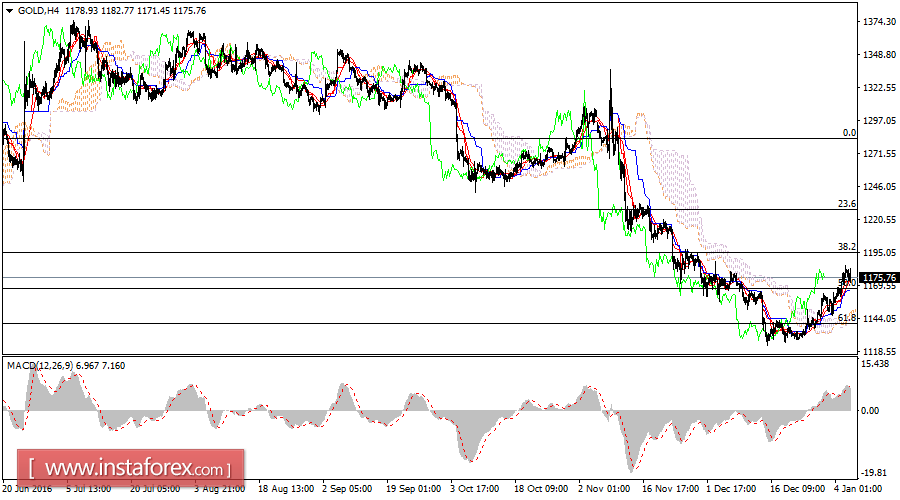Select the OHLC values 1178.93 1182.77 1171.45 1175.76
The width and height of the screenshot is (900, 500).
(135, 11)
